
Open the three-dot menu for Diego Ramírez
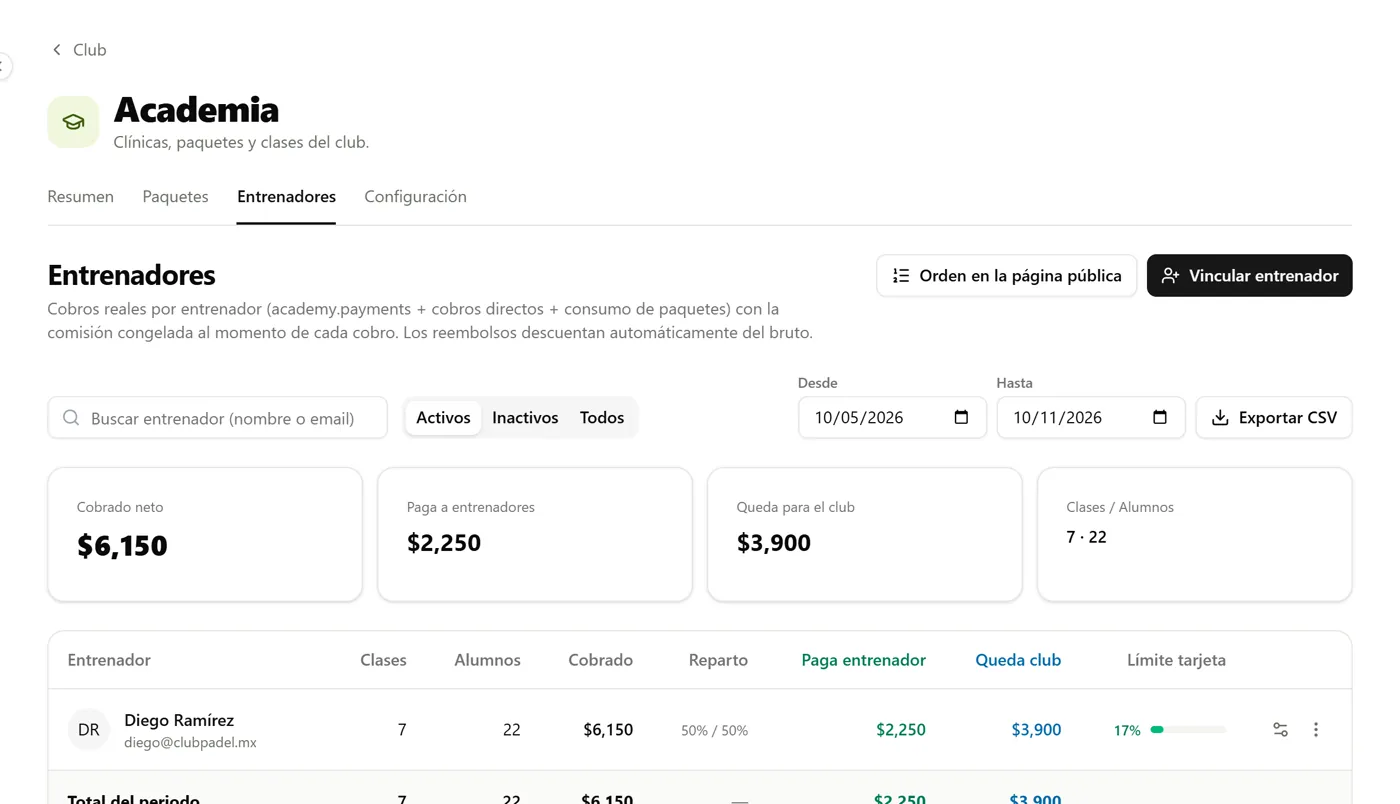tap(1316, 730)
